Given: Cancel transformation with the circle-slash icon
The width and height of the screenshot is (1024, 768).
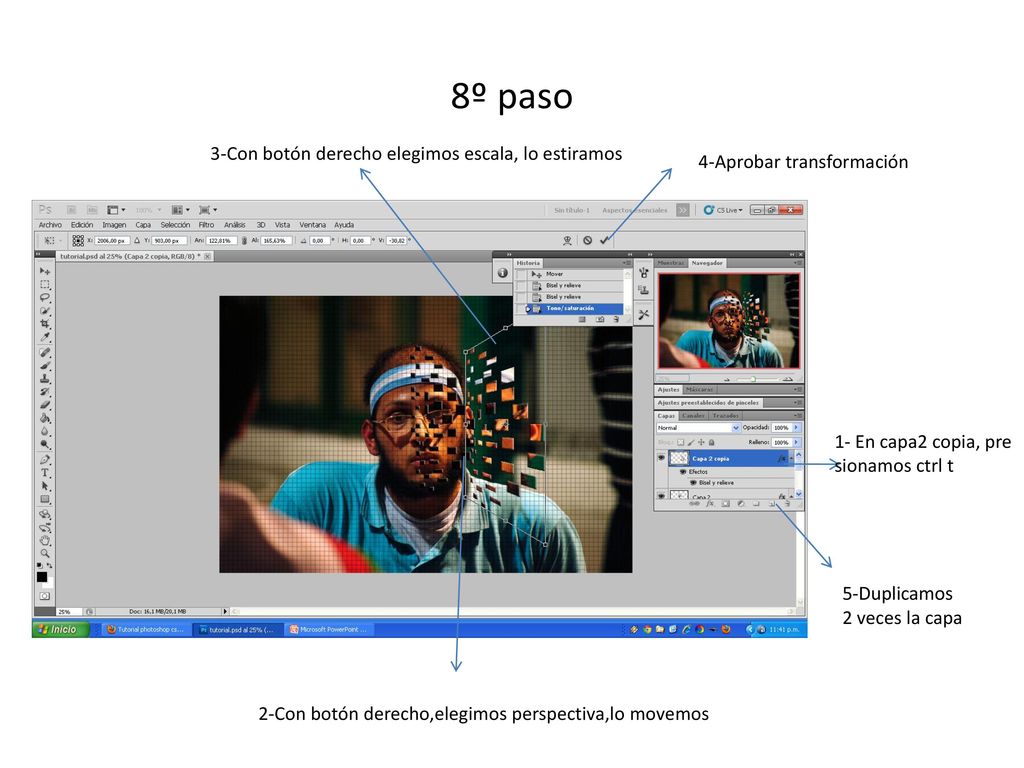Looking at the screenshot, I should [588, 240].
